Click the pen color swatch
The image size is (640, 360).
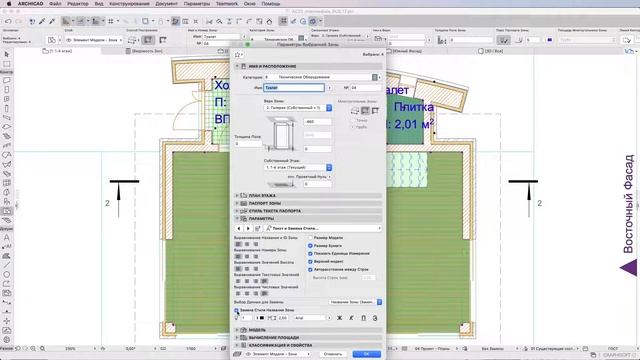262,318
